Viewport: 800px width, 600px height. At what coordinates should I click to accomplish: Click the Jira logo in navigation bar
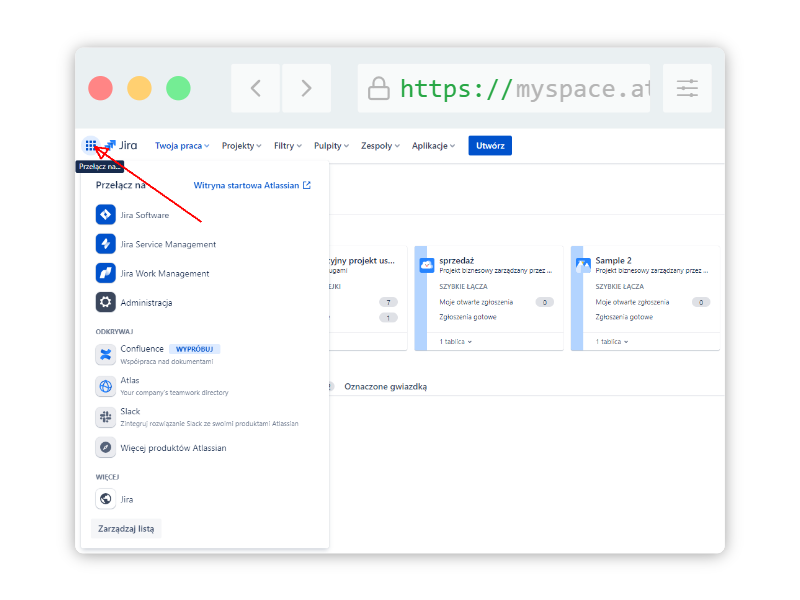[121, 145]
